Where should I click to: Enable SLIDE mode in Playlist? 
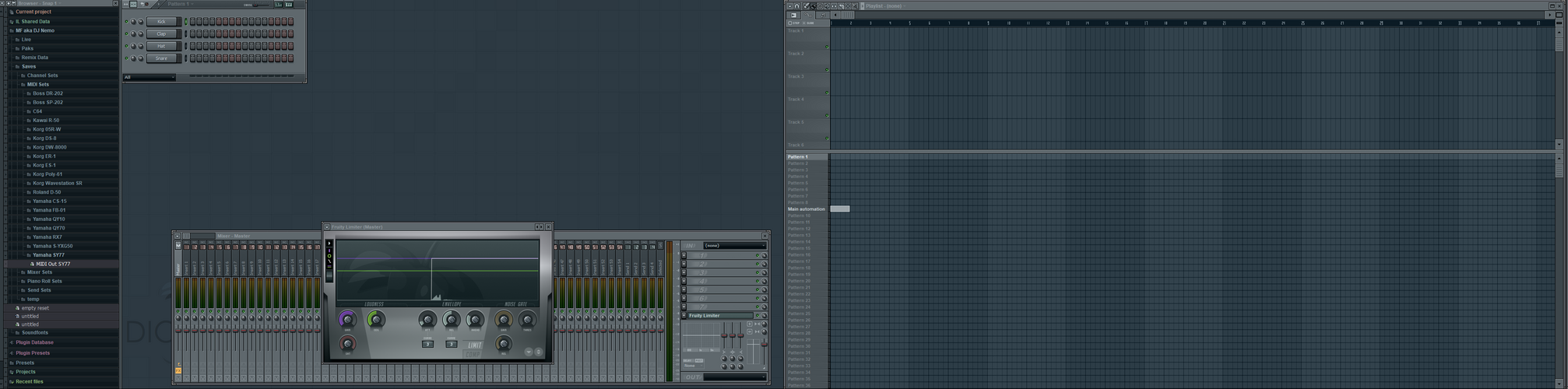(x=809, y=23)
